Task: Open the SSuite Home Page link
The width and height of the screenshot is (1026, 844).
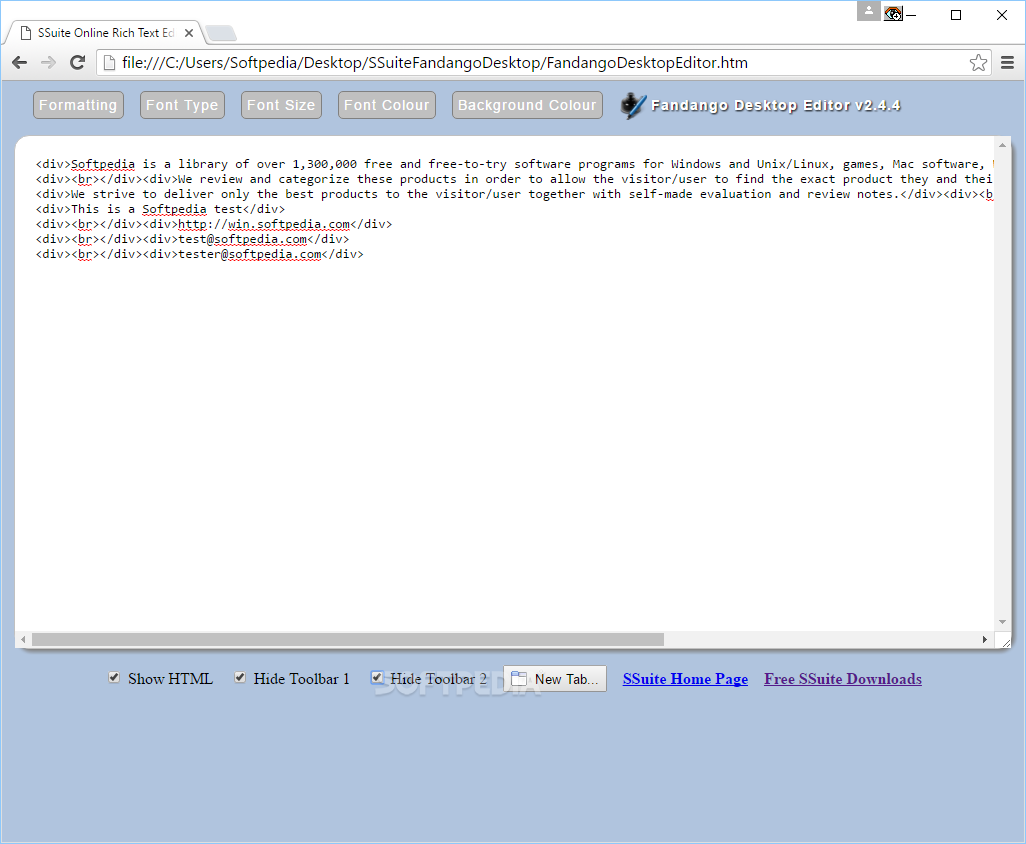Action: (x=685, y=679)
